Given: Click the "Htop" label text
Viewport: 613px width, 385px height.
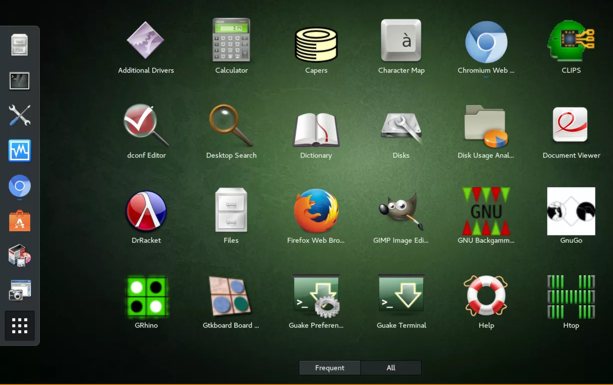Looking at the screenshot, I should click(x=571, y=325).
